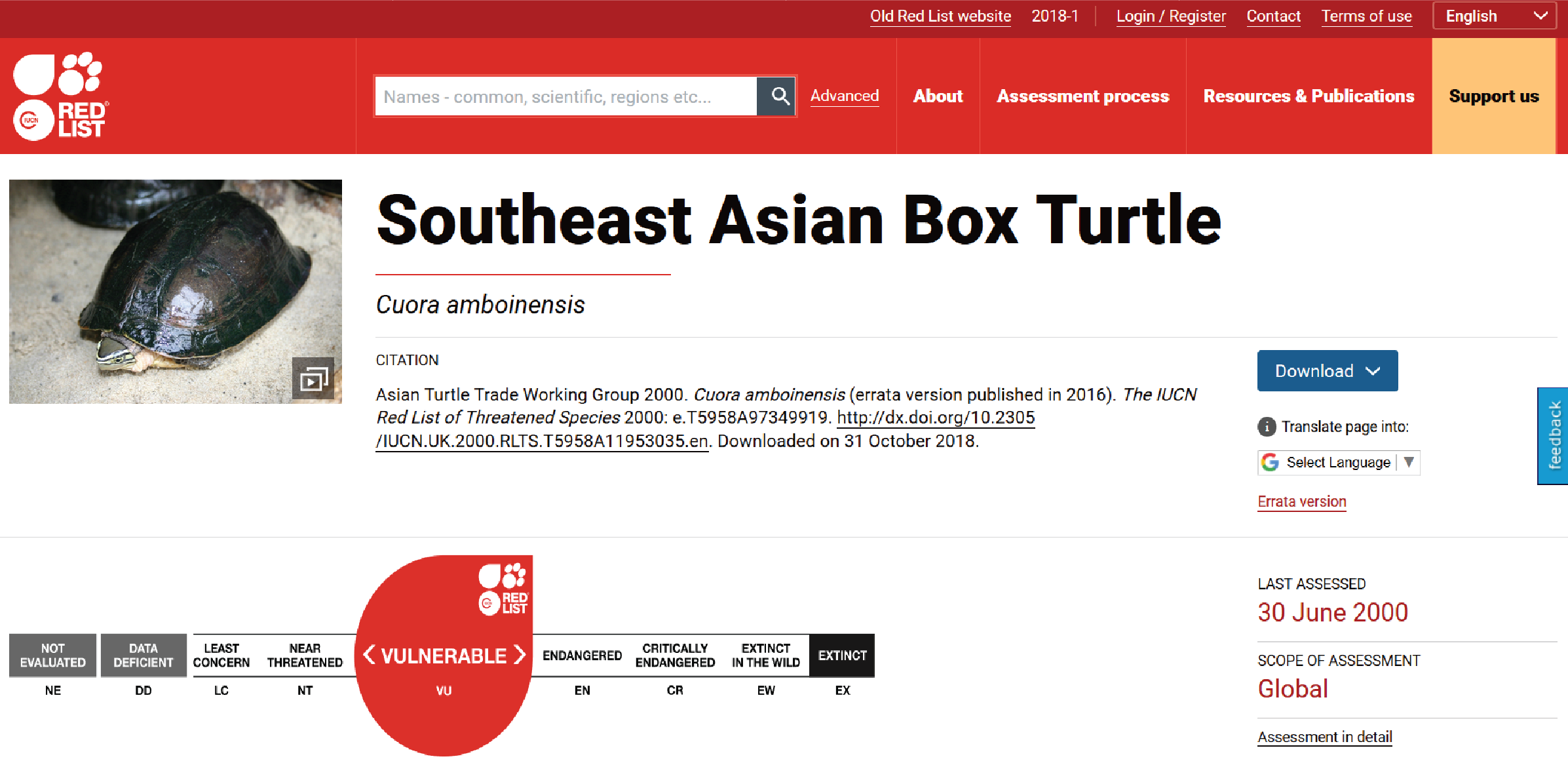Expand the English language dropdown
1568x765 pixels.
point(1494,16)
